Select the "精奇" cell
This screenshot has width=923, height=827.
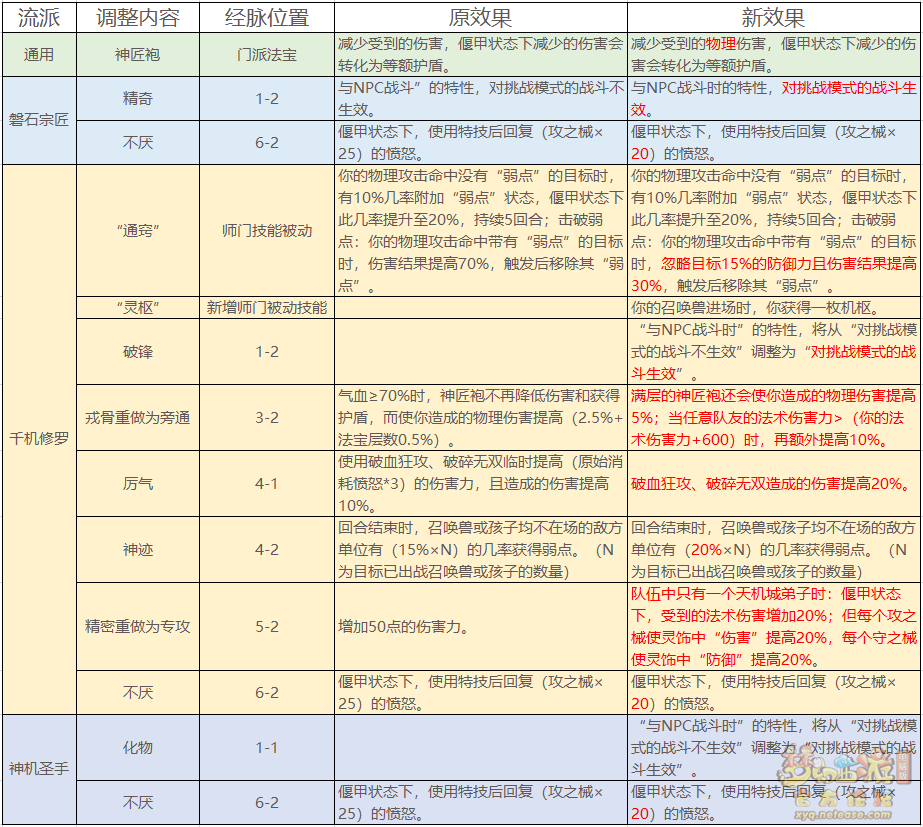click(x=138, y=98)
